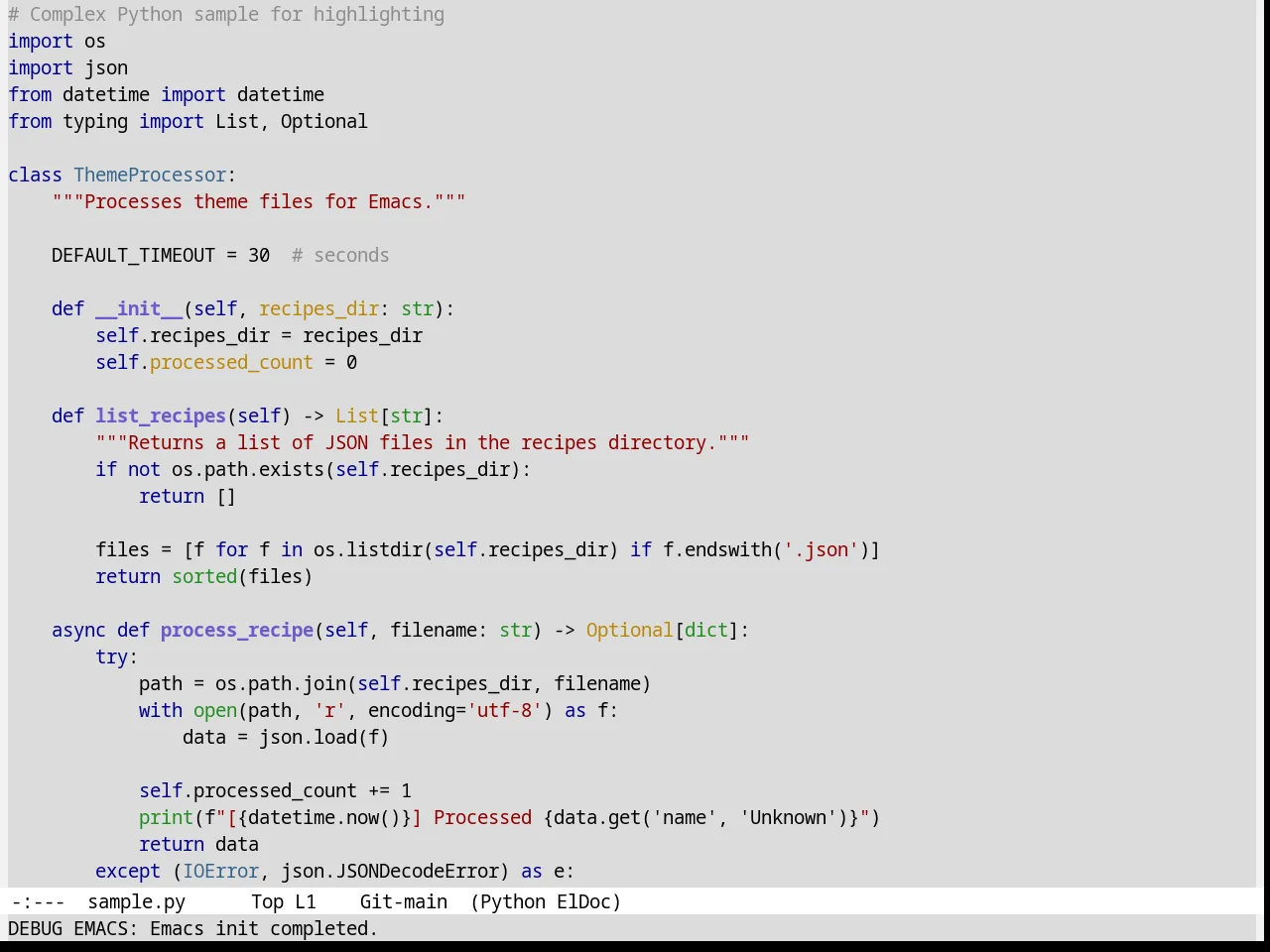The width and height of the screenshot is (1270, 952).
Task: Click the process_recipe function name
Action: (237, 630)
